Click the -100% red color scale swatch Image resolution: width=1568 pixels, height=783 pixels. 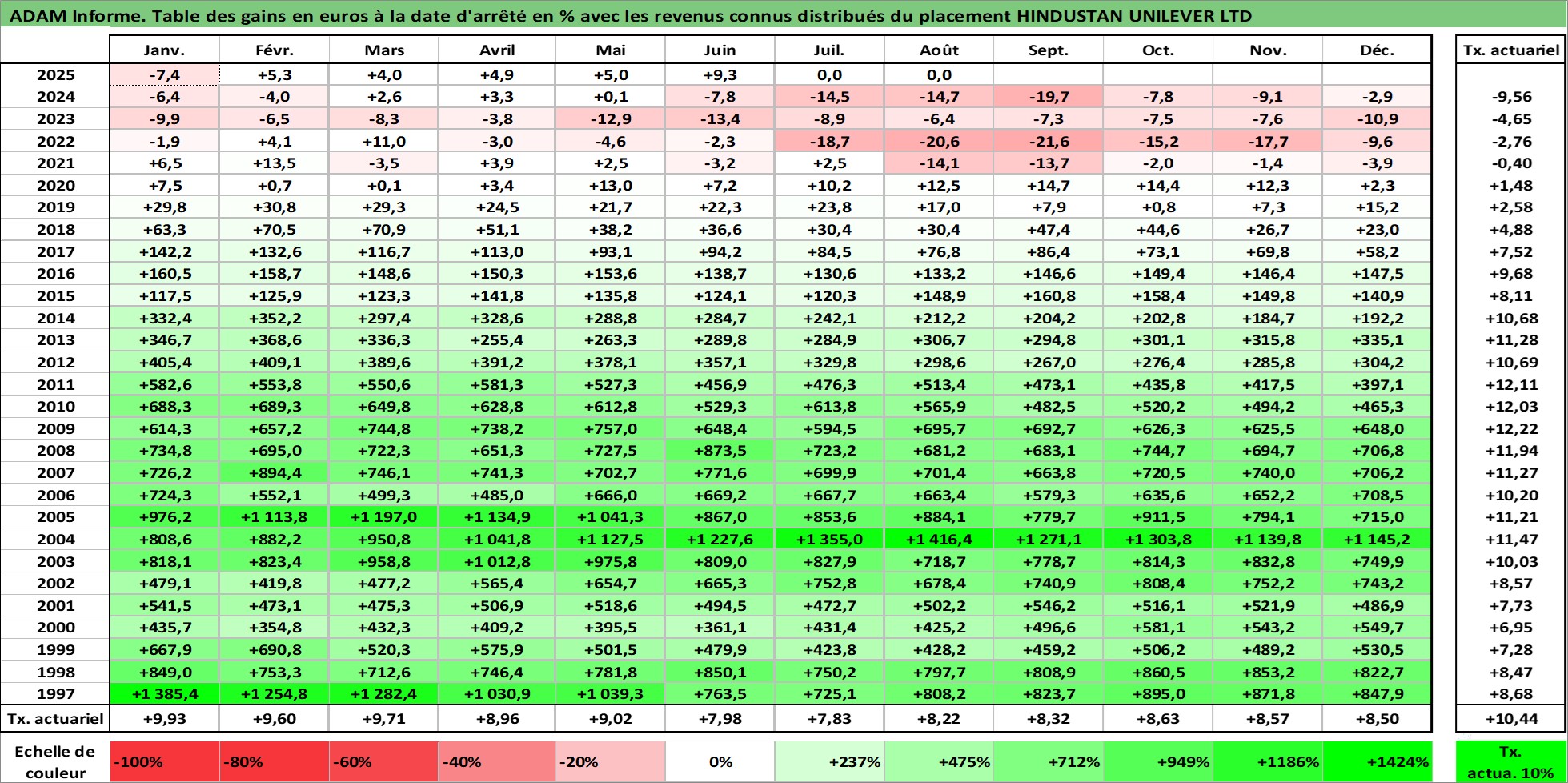(x=164, y=762)
